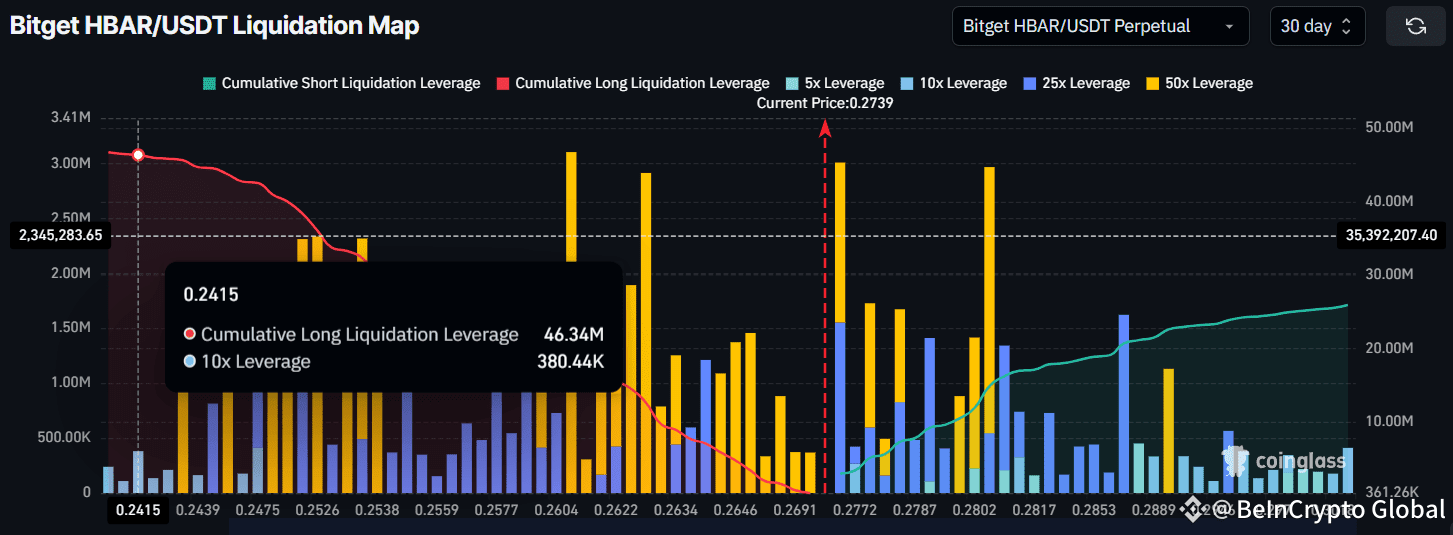Click the x-axis label 0.2802

point(975,510)
